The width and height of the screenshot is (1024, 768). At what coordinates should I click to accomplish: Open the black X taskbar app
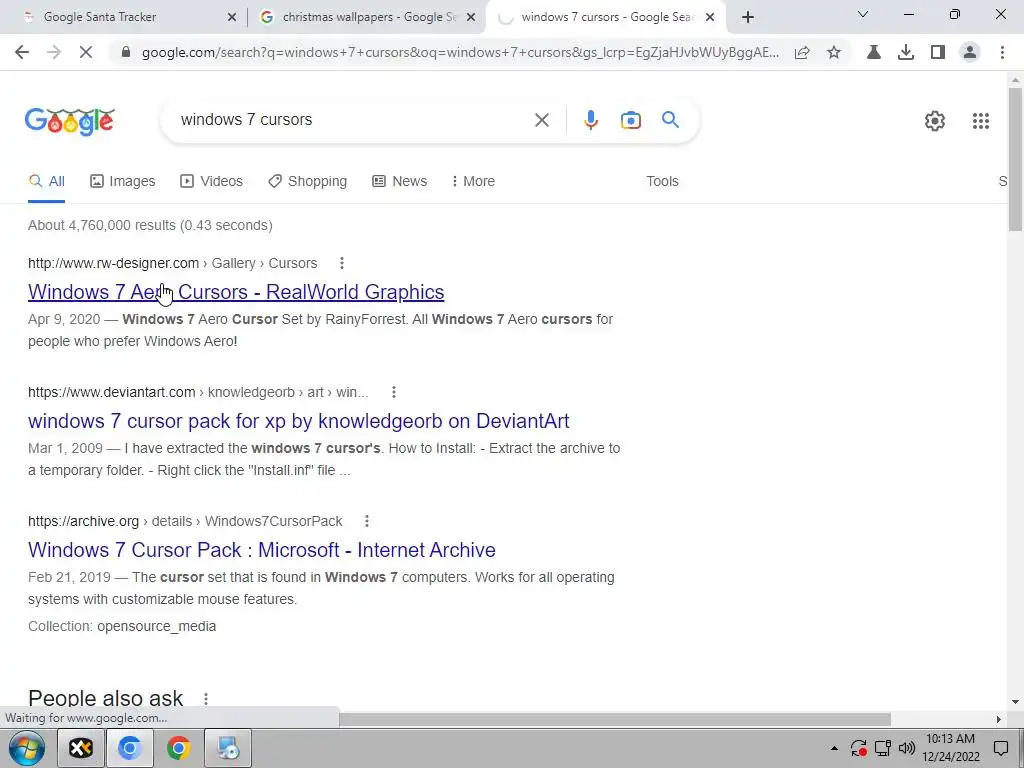(81, 748)
